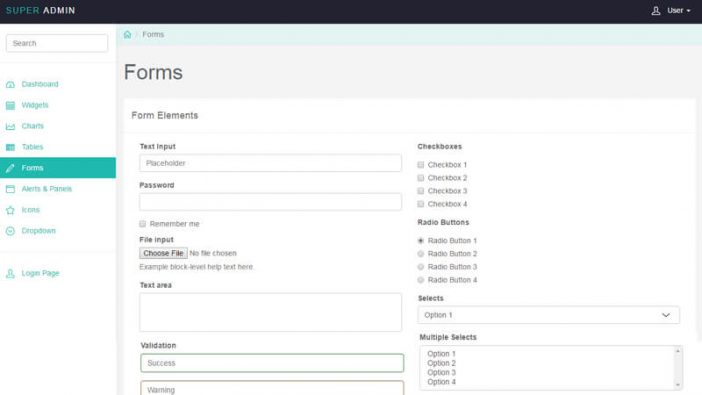Select Option 4 in Multiple Selects list
Image resolution: width=702 pixels, height=395 pixels.
click(x=441, y=382)
